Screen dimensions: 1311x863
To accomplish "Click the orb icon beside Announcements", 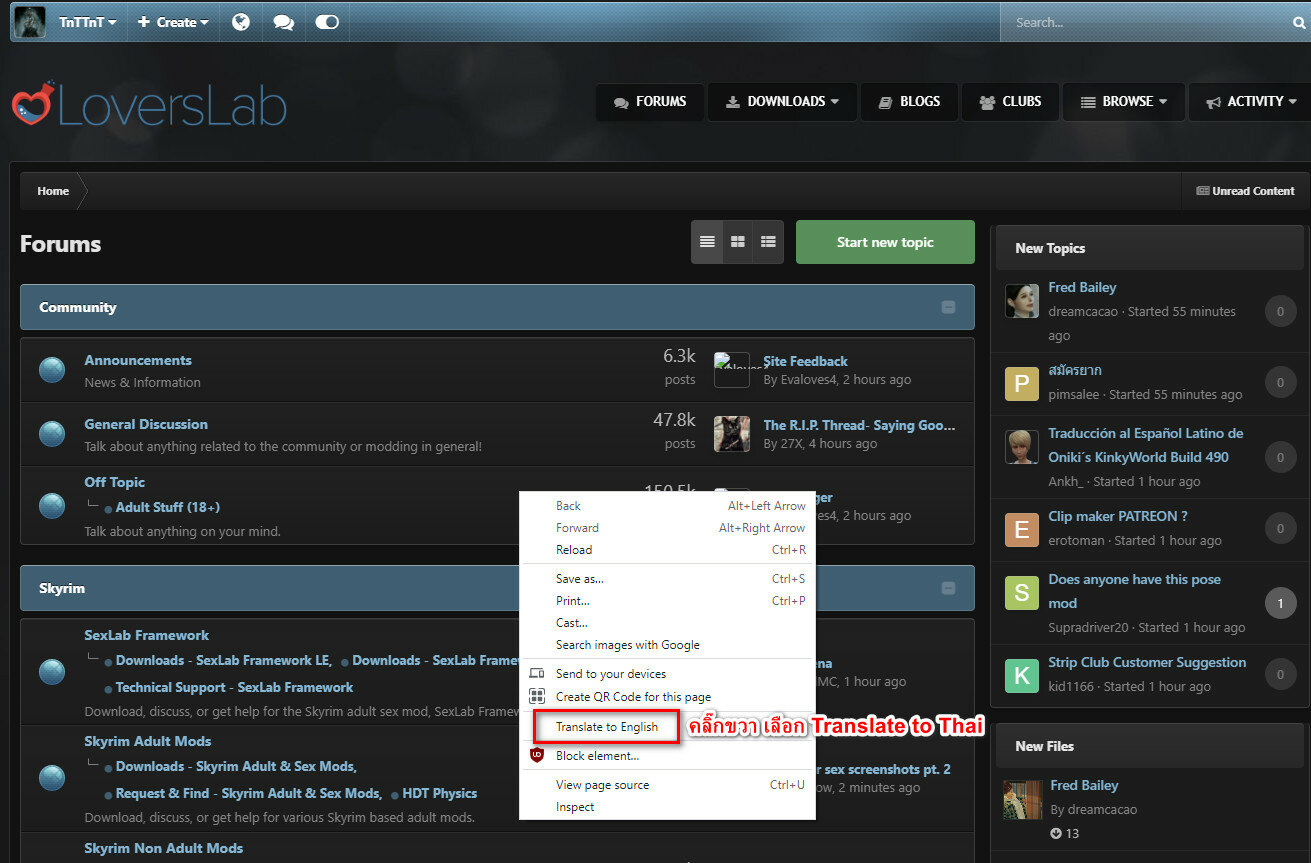I will point(52,370).
